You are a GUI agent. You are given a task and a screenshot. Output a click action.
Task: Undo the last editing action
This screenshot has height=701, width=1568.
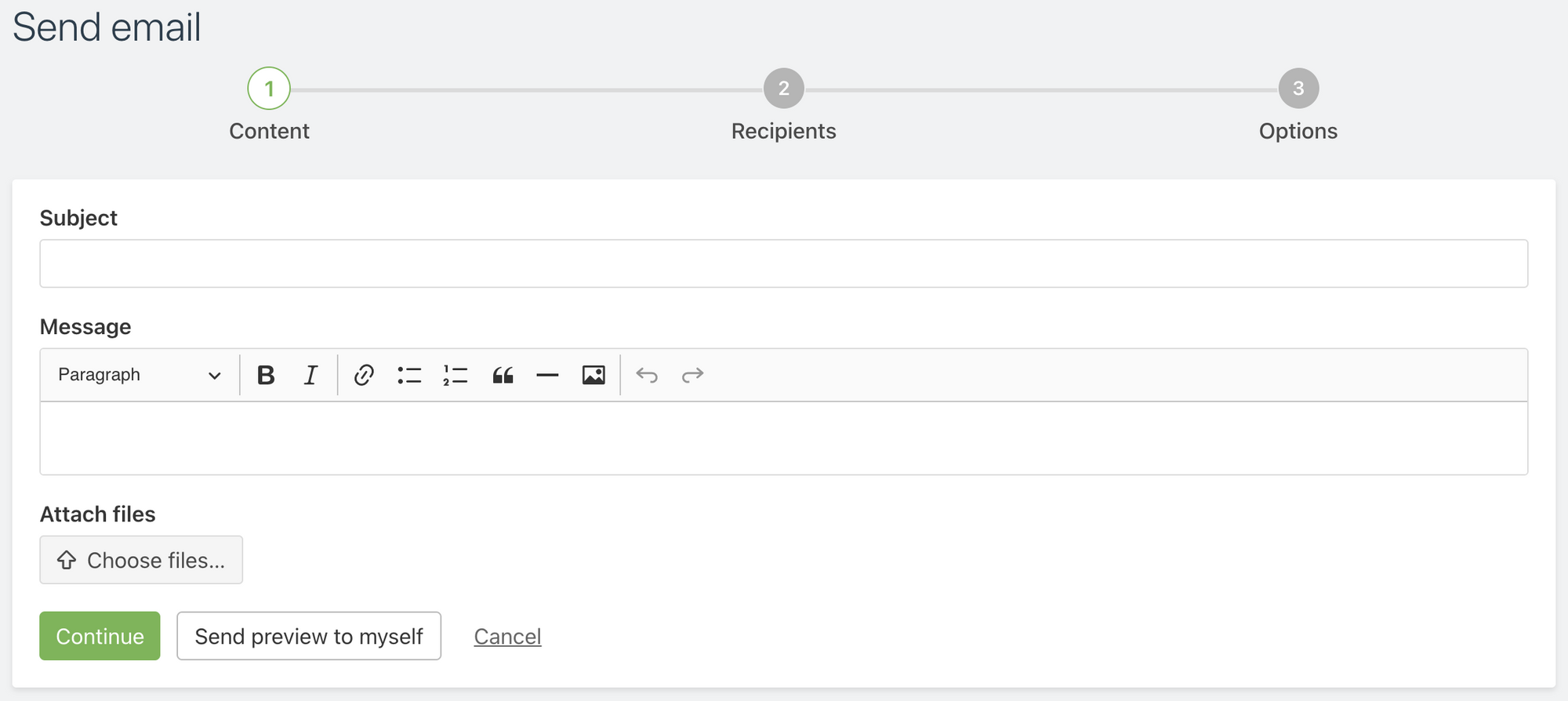click(x=647, y=375)
